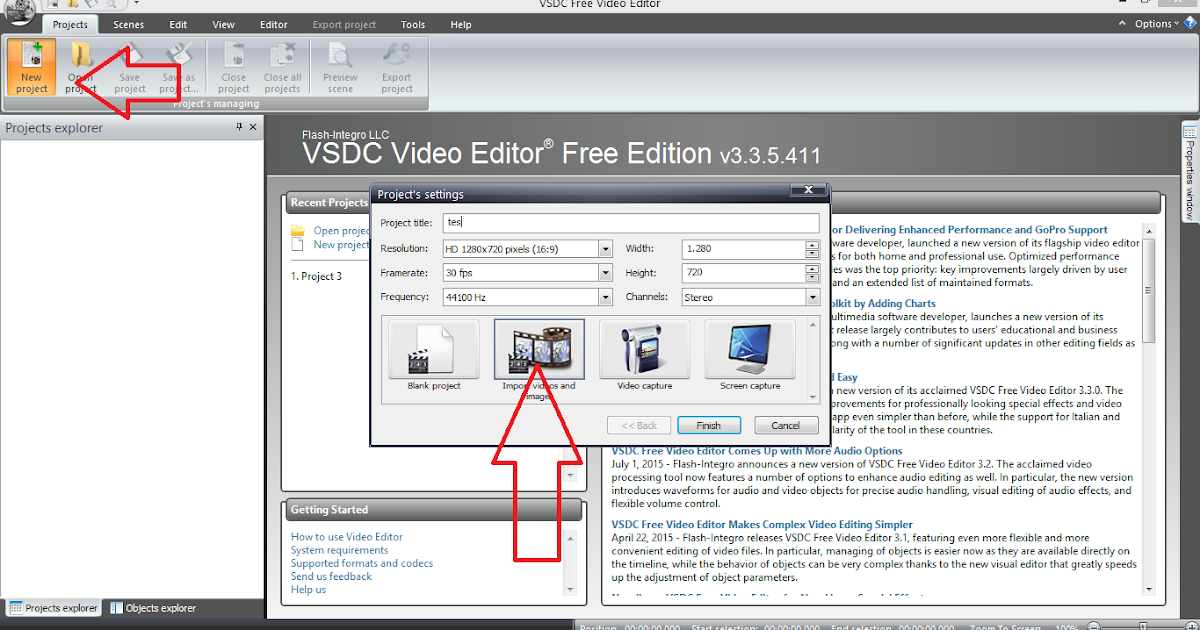
Task: Pin the Projects explorer panel
Action: tap(239, 127)
